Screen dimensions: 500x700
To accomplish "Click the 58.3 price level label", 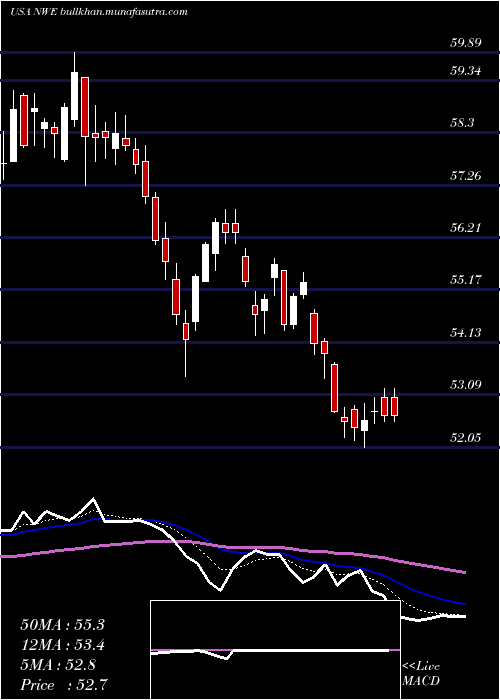I will 463,123.
